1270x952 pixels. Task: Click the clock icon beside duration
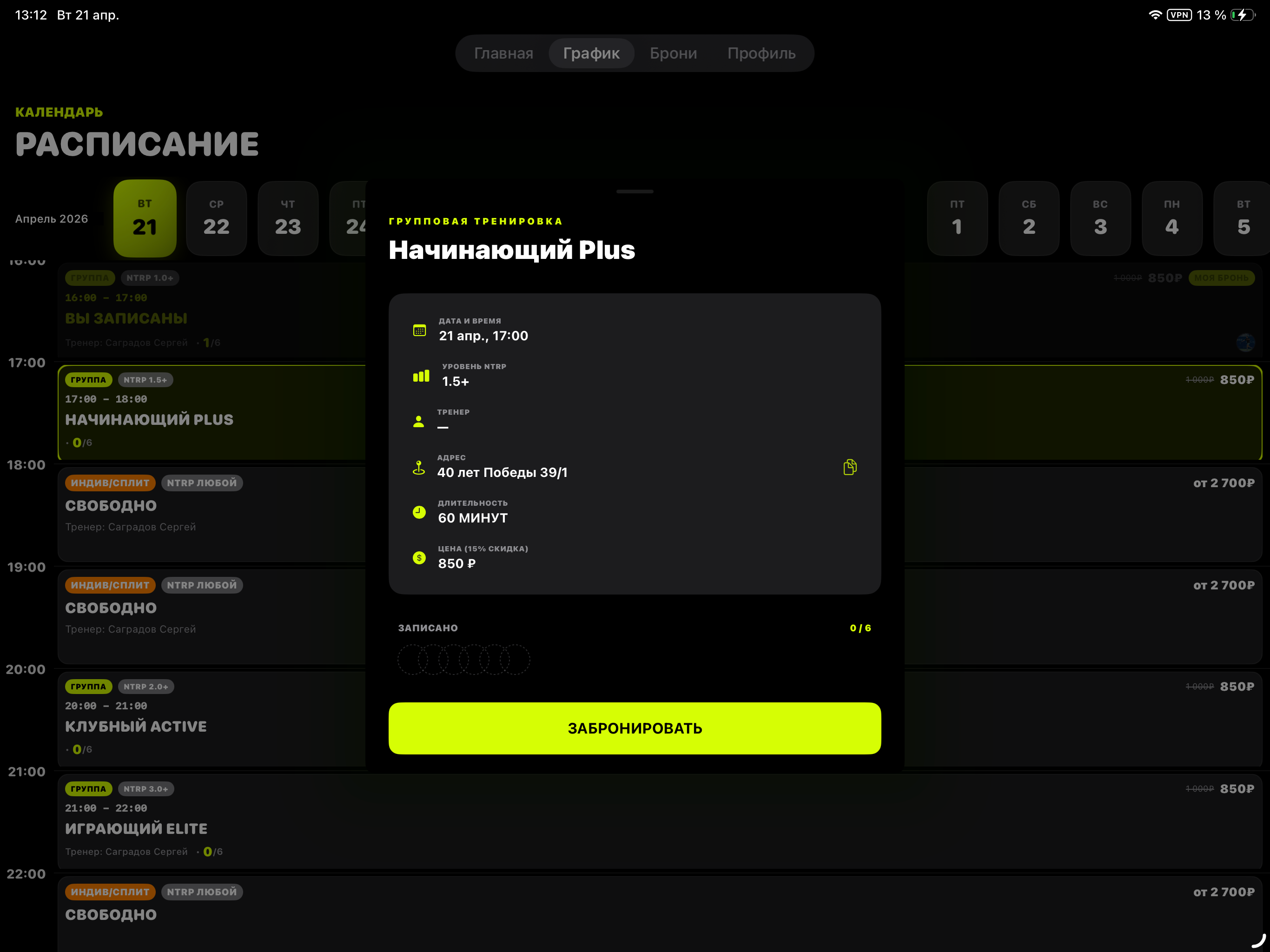tap(419, 512)
